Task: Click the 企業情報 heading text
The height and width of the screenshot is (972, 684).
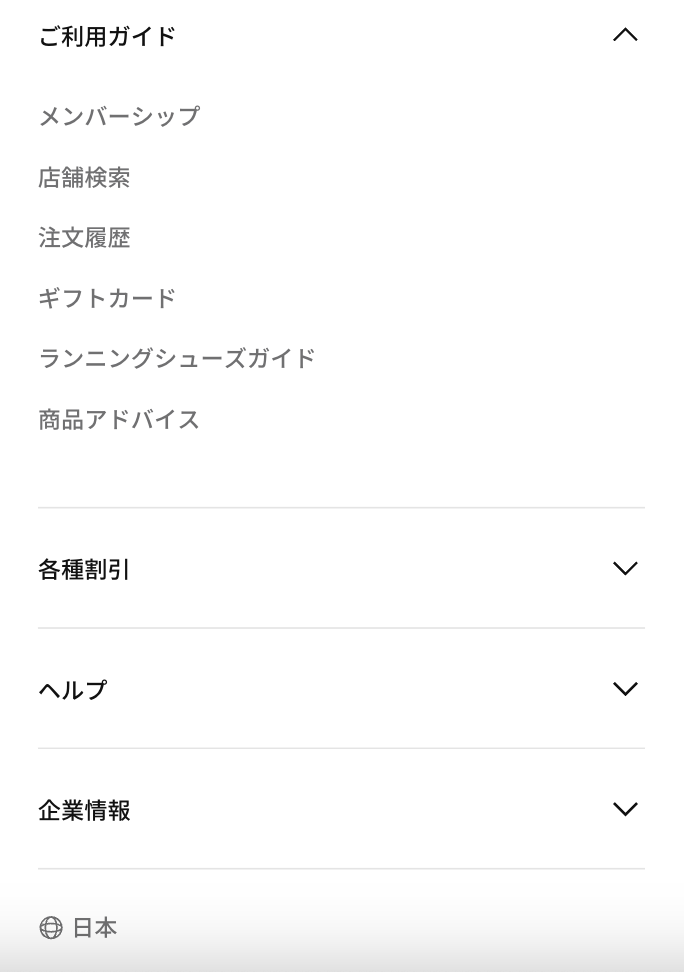Action: tap(84, 810)
